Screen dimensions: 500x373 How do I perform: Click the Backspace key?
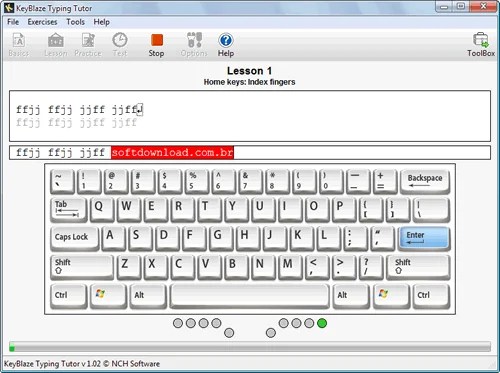[x=425, y=181]
